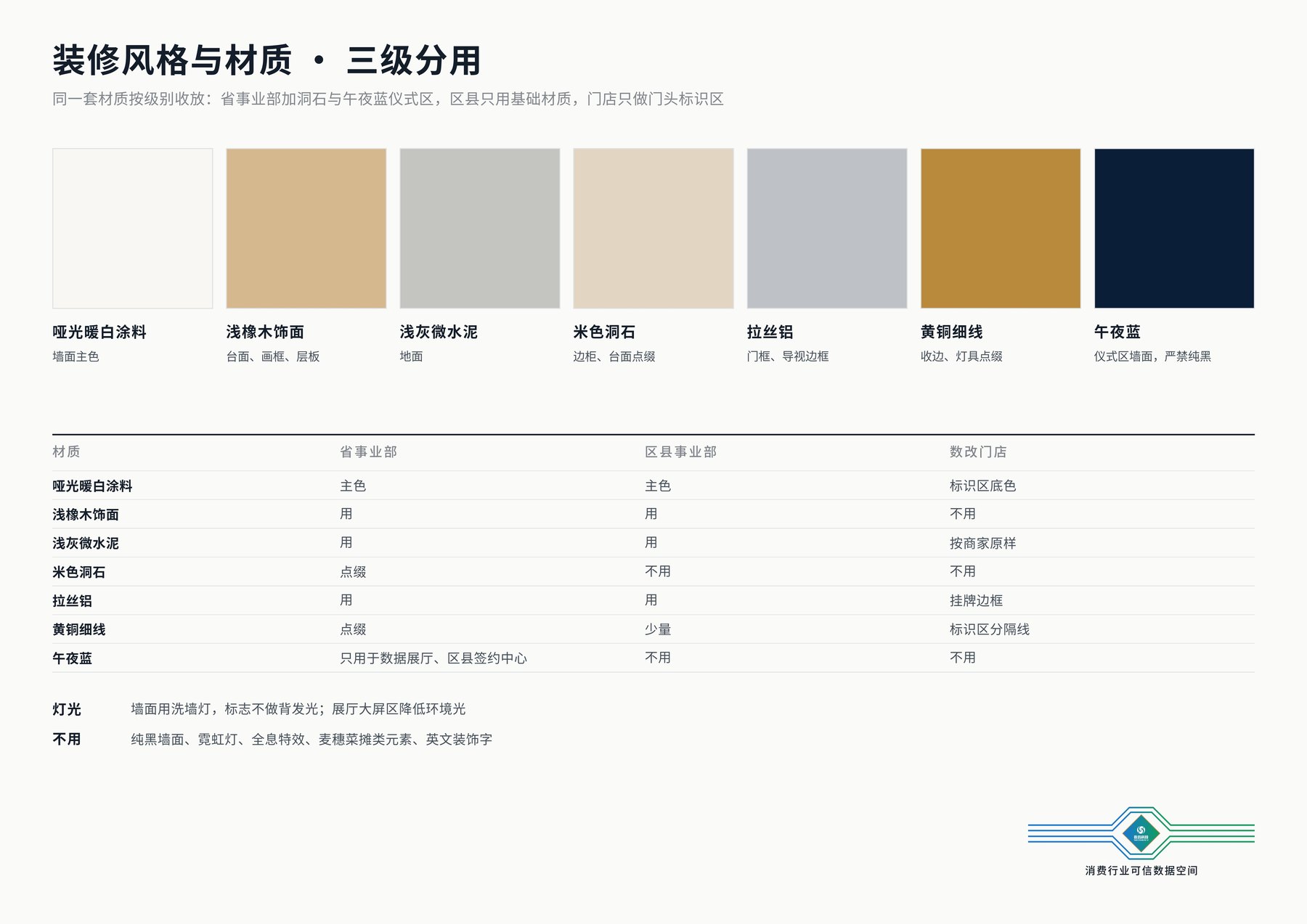This screenshot has width=1307, height=924.
Task: Click the subtitle starting with 同一套材质按级别收放
Action: click(x=388, y=99)
